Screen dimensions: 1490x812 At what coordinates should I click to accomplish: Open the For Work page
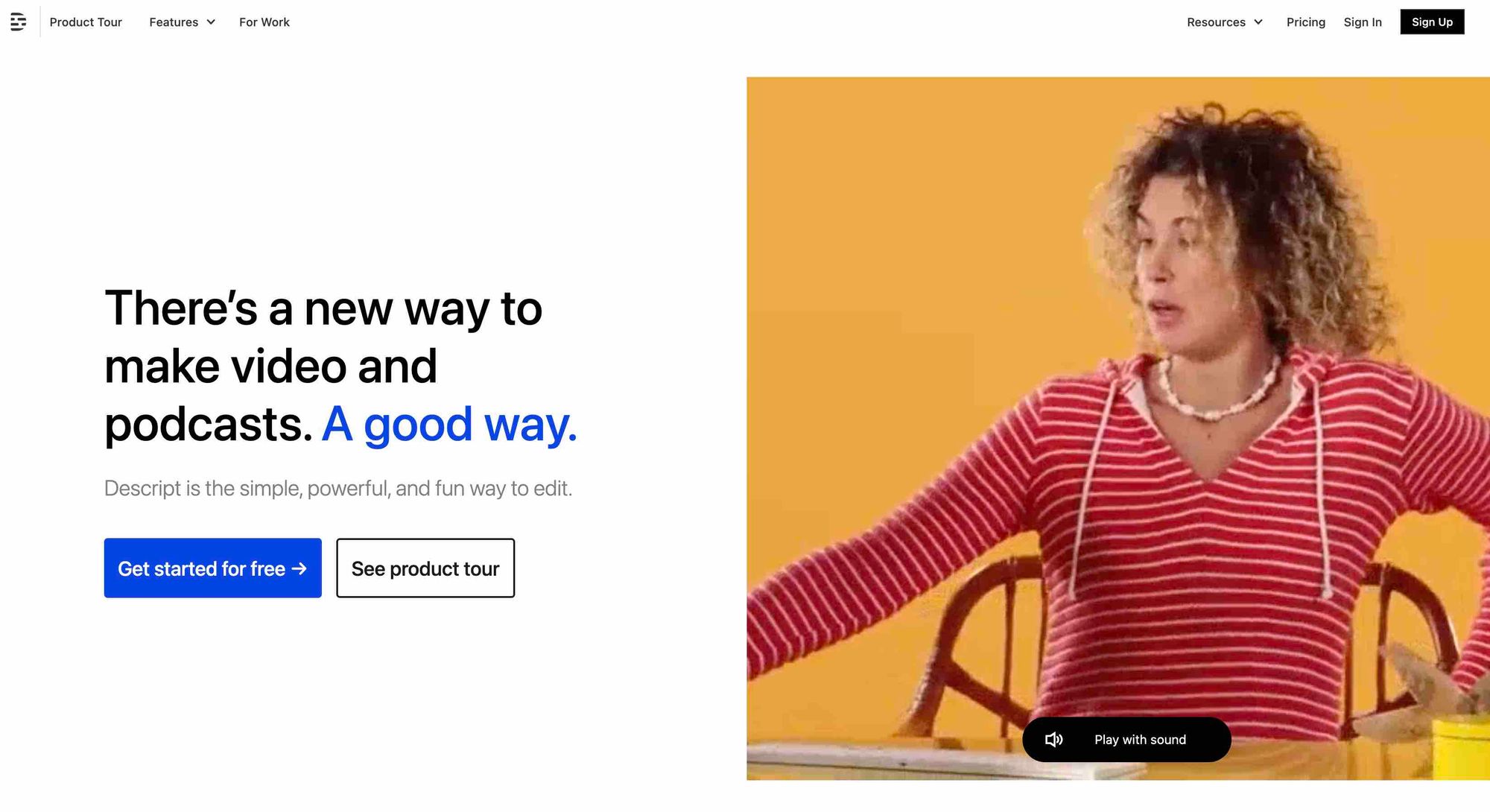264,22
